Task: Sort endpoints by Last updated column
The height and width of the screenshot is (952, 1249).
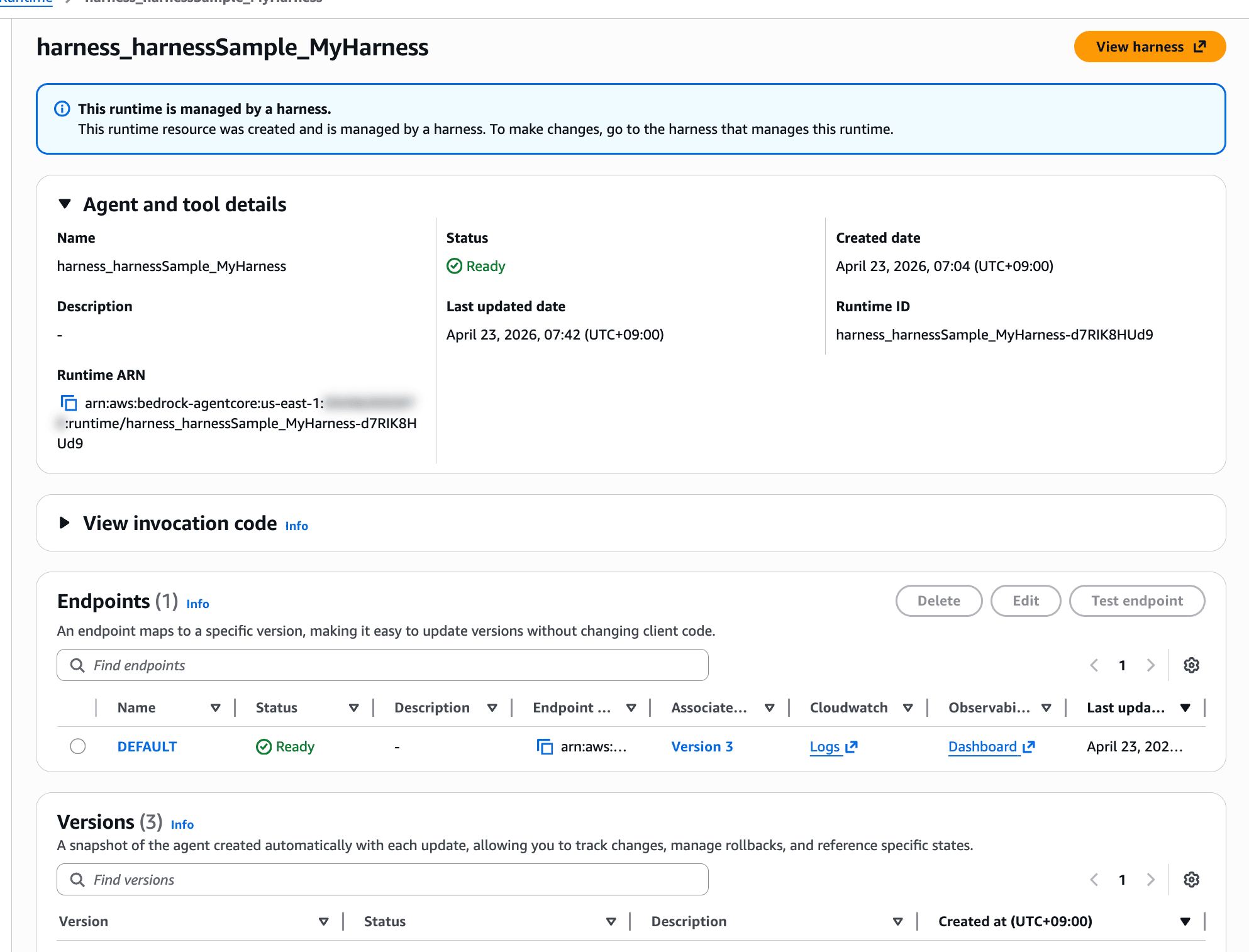Action: pos(1185,708)
